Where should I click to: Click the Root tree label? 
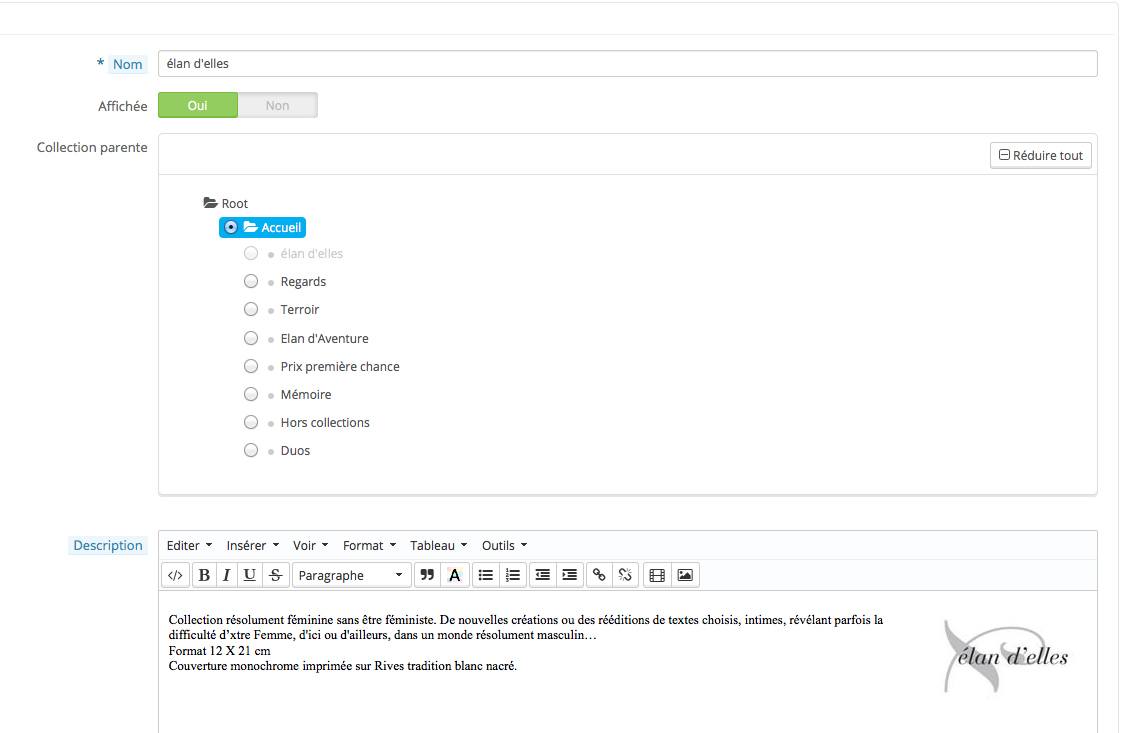[234, 203]
